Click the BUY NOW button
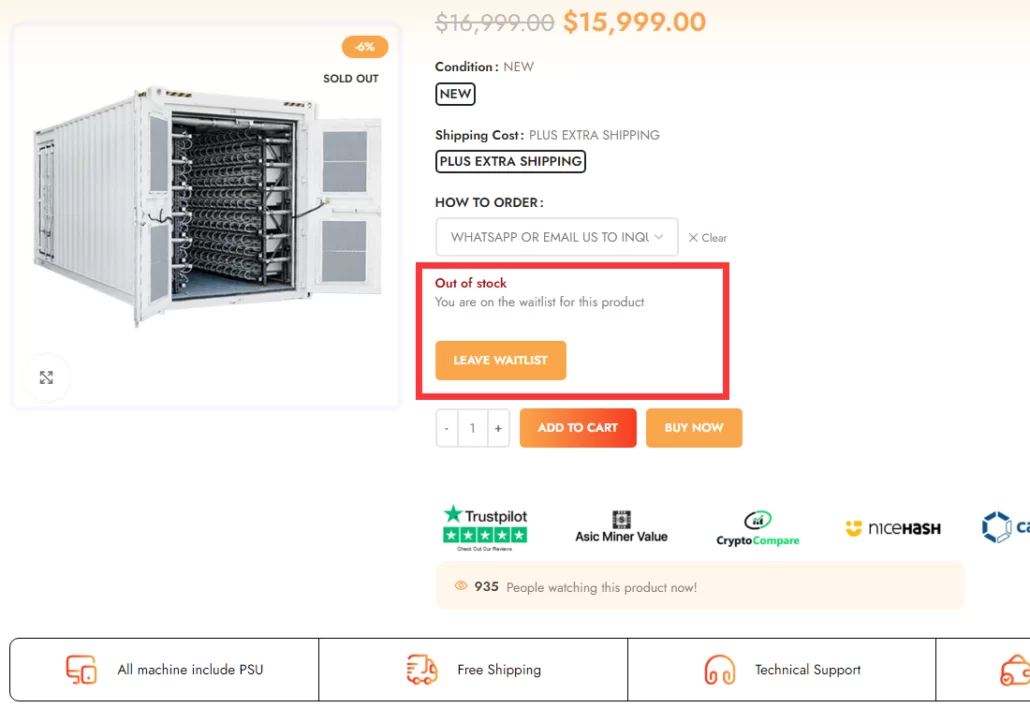 coord(694,428)
